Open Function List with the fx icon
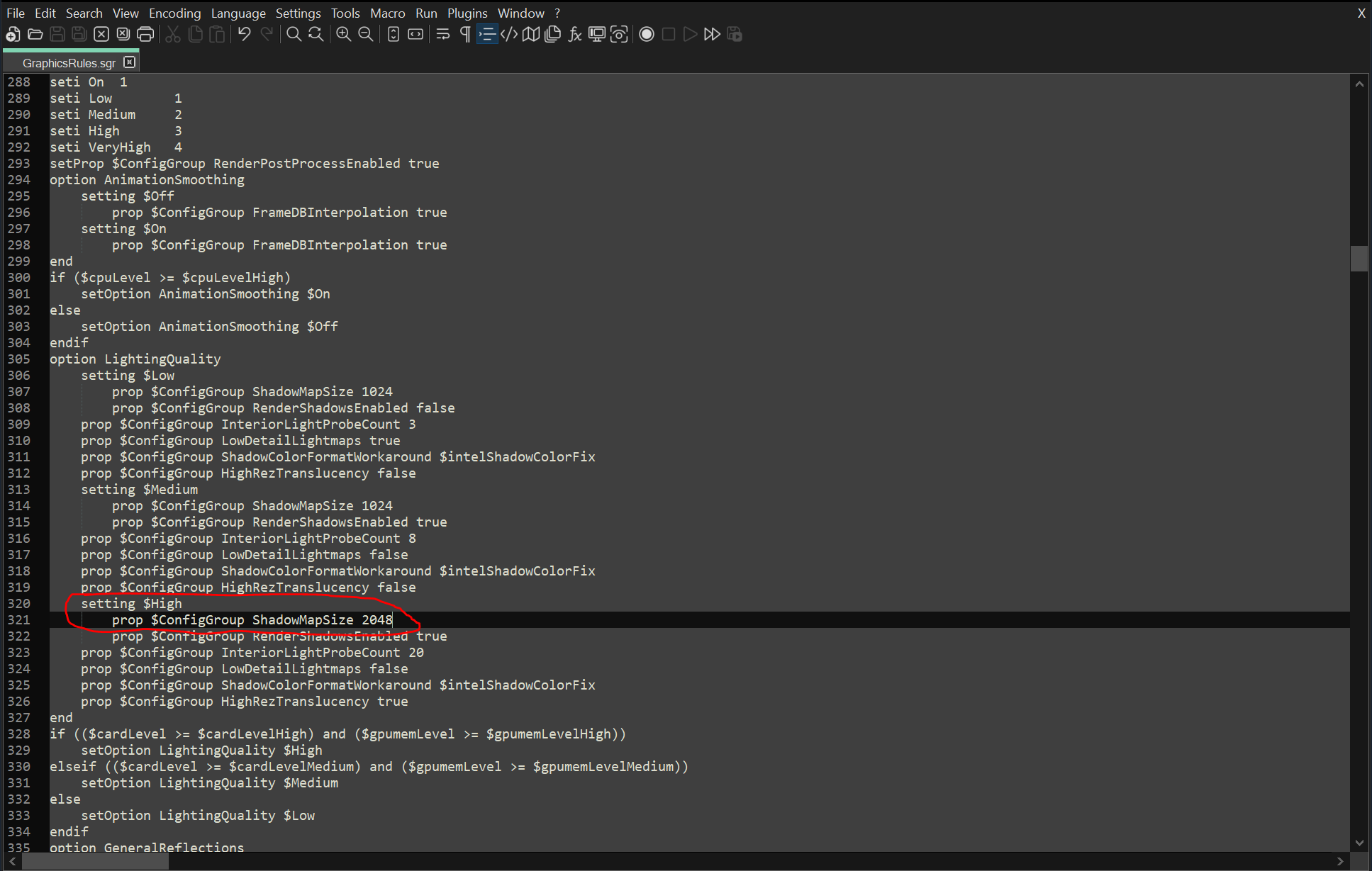The image size is (1372, 871). click(x=574, y=34)
